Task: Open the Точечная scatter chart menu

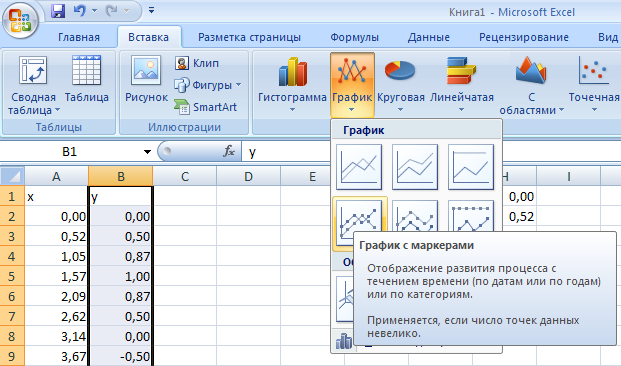Action: click(x=594, y=85)
